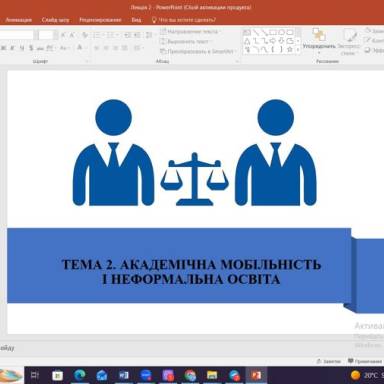Toggle bold (Ж) formatting
The height and width of the screenshot is (384, 384).
point(3,48)
